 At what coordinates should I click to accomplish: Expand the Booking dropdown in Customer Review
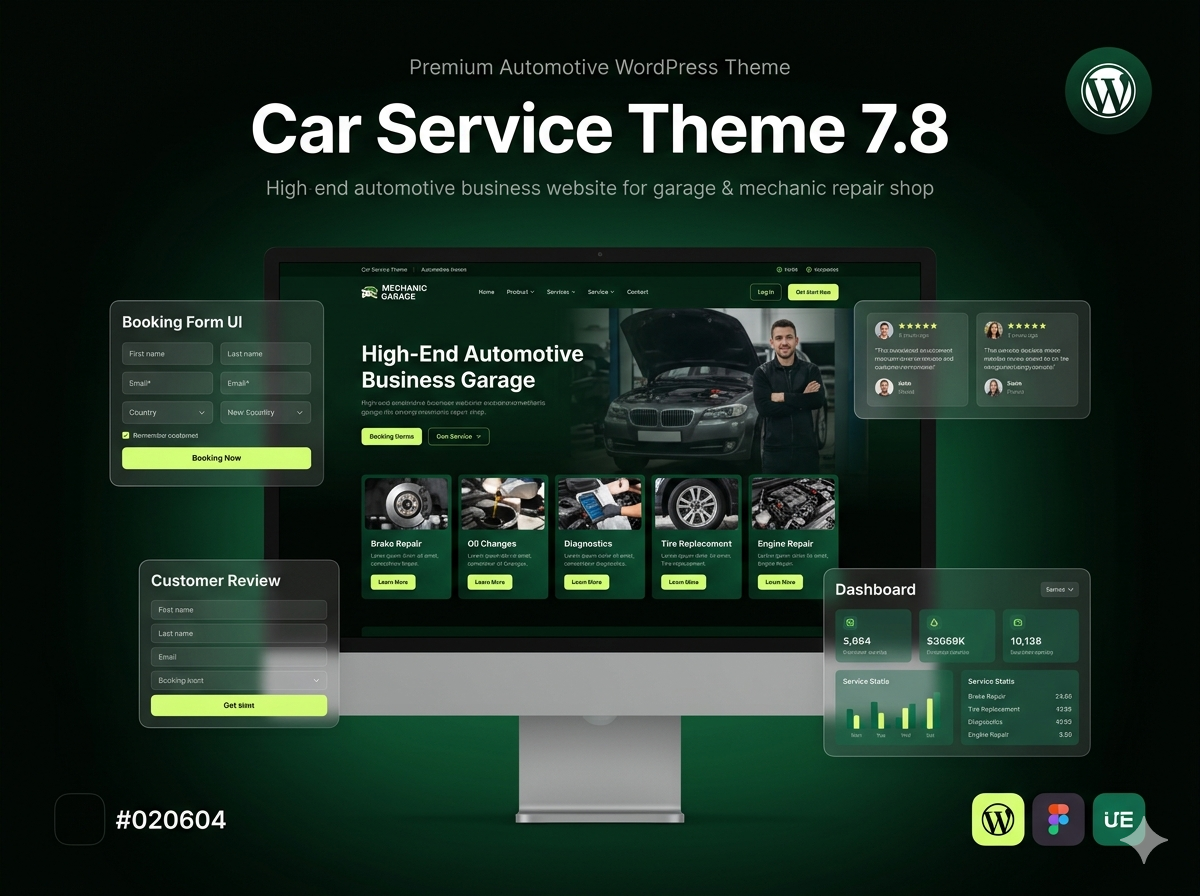[x=239, y=680]
